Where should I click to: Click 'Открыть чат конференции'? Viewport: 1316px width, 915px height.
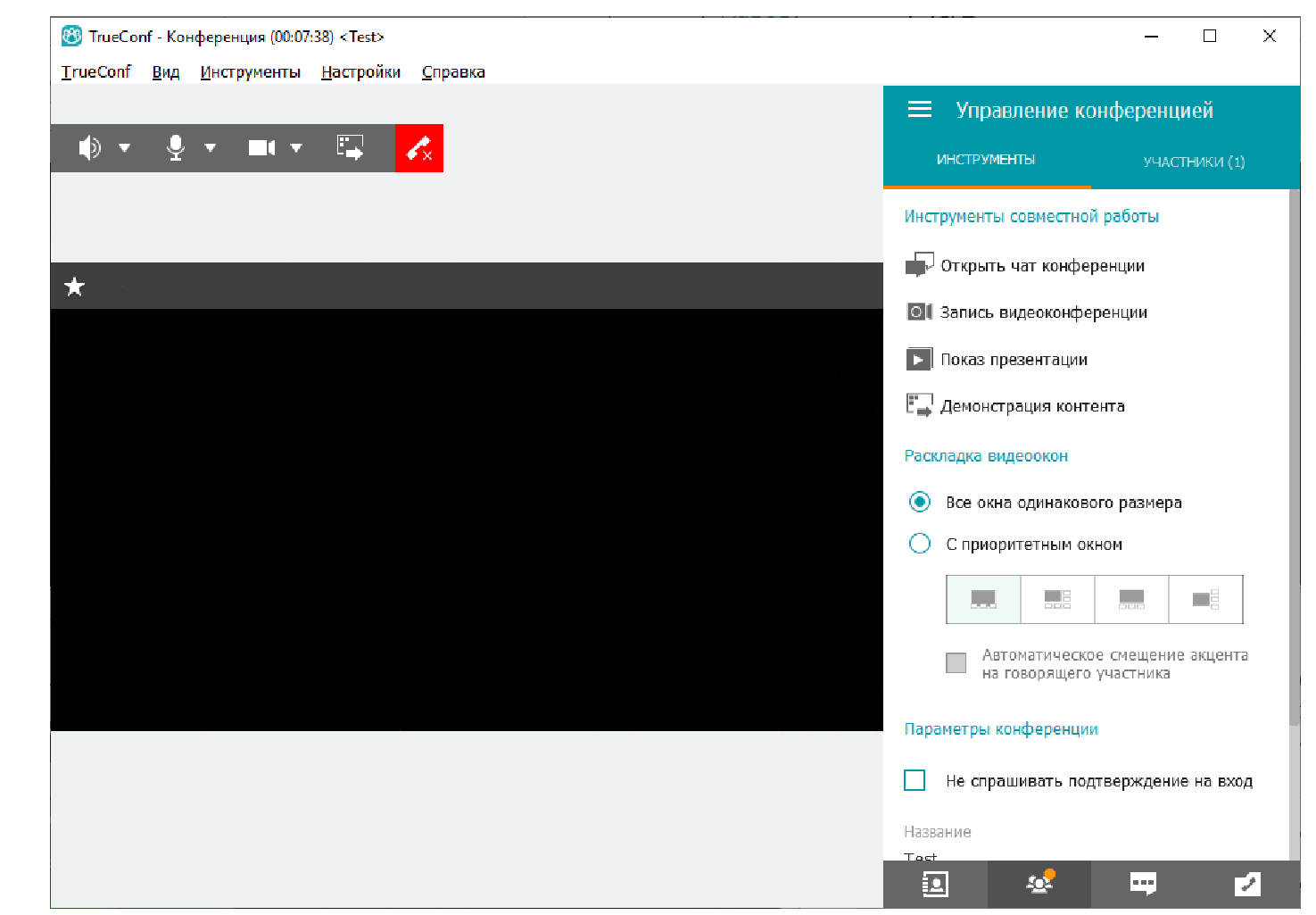[x=1041, y=266]
